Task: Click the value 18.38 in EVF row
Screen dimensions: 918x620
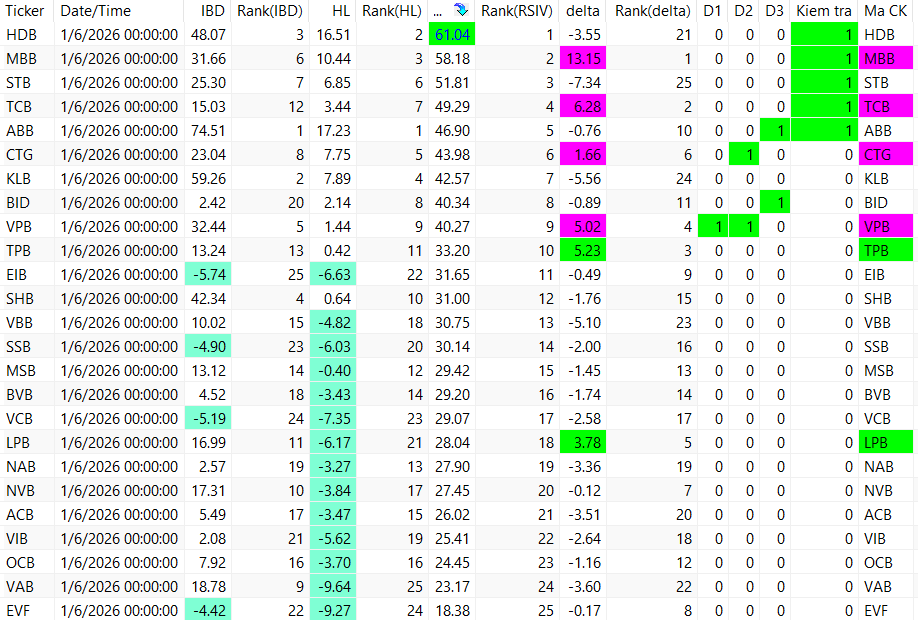Action: 452,611
